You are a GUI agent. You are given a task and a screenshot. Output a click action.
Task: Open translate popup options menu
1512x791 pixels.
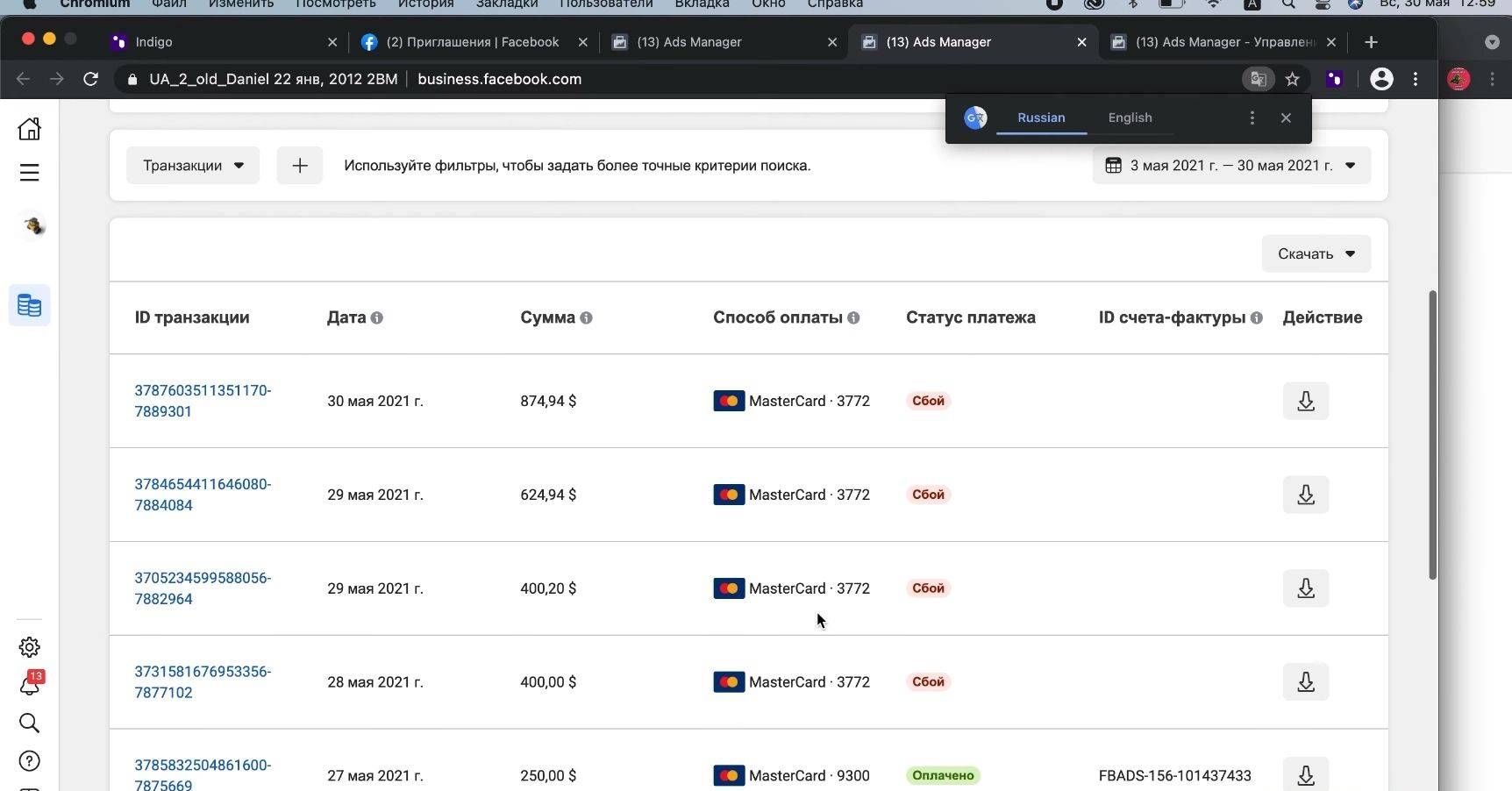coord(1252,118)
